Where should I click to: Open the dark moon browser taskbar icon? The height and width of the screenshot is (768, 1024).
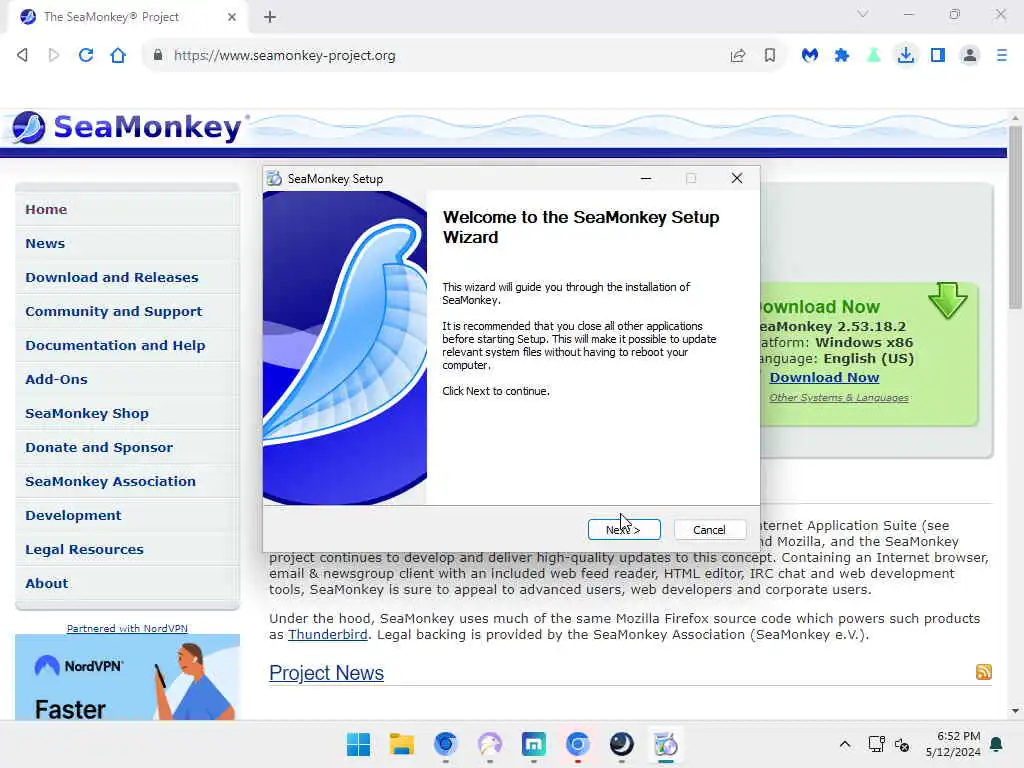[x=621, y=744]
